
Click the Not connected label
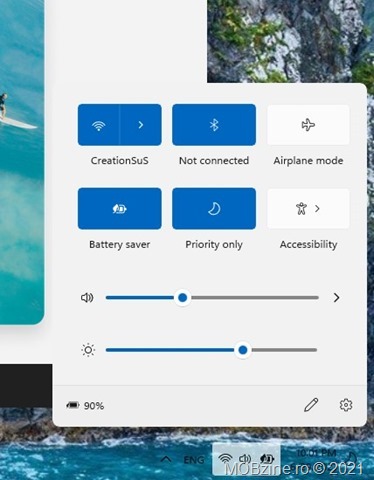[x=214, y=161]
